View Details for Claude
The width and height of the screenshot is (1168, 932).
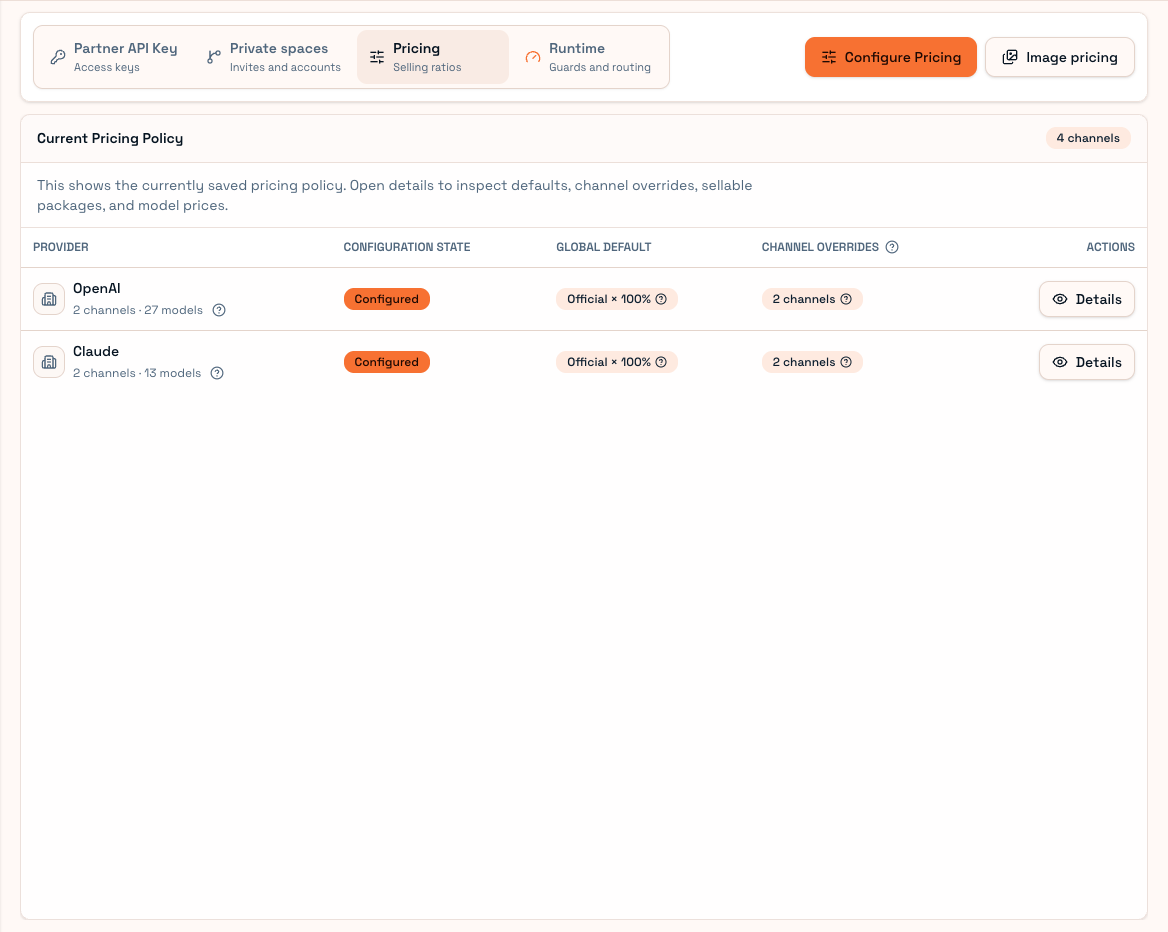click(x=1086, y=362)
